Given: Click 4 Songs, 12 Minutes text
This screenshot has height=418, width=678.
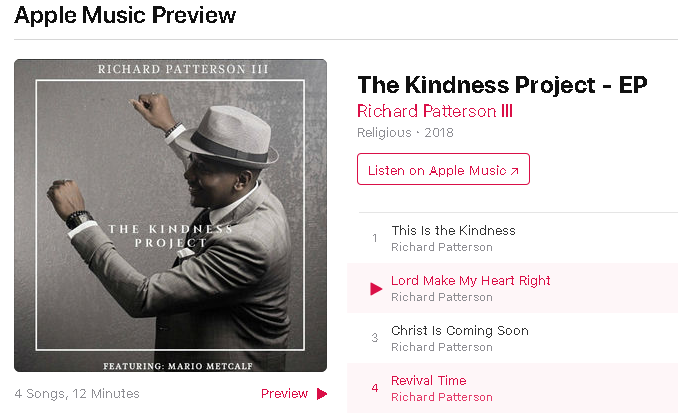Looking at the screenshot, I should 77,394.
